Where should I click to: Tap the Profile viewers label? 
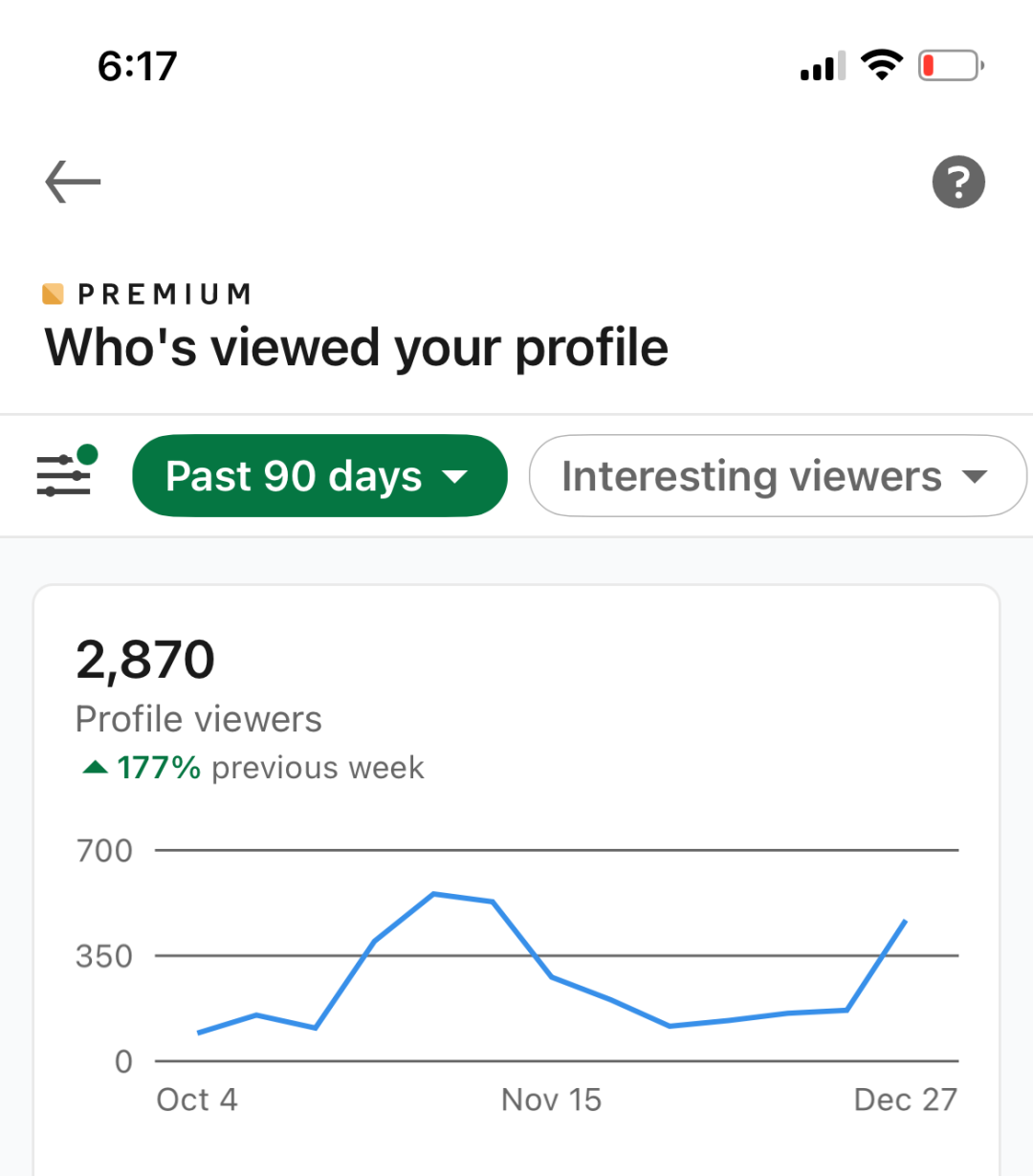pos(199,719)
